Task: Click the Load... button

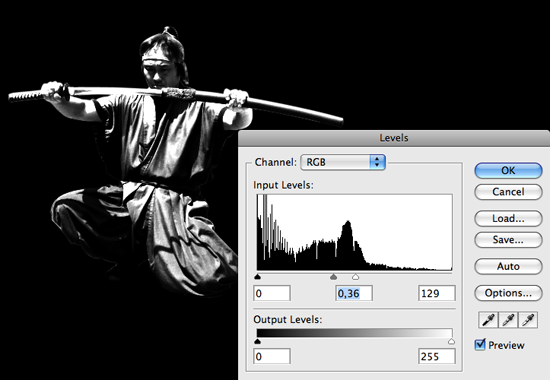Action: (508, 219)
